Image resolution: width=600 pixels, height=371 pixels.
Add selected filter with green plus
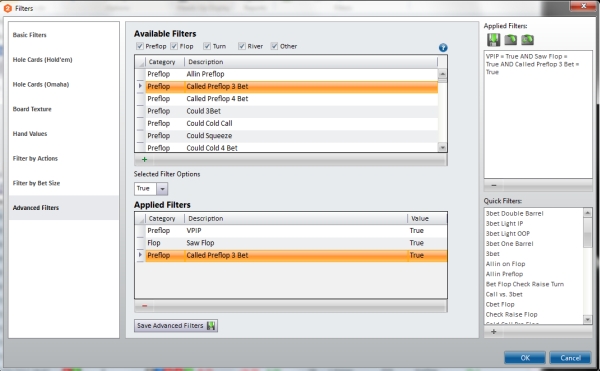(144, 159)
